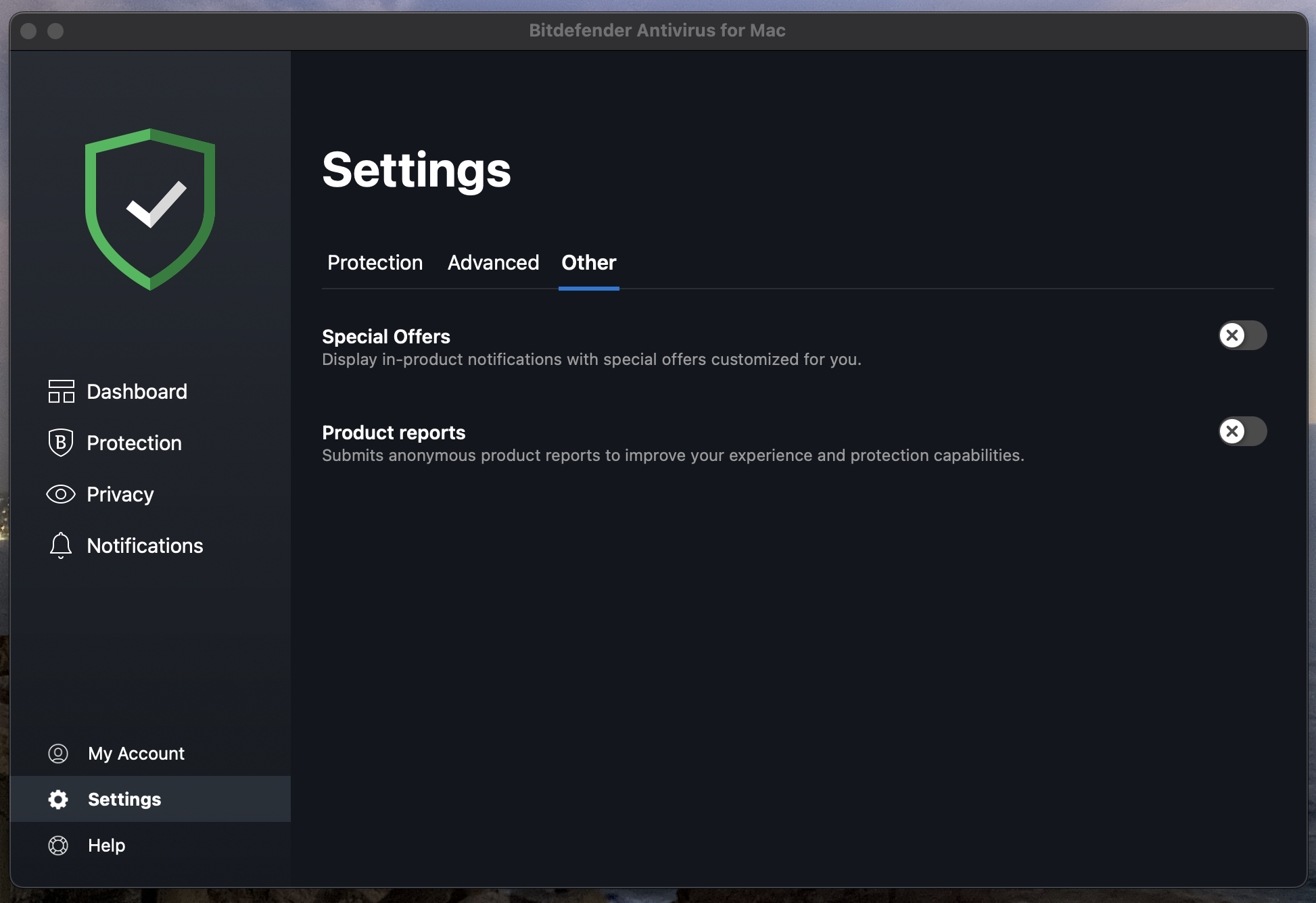Screen dimensions: 1316x903
Task: Enable the Special Offers toggle
Action: [1242, 335]
